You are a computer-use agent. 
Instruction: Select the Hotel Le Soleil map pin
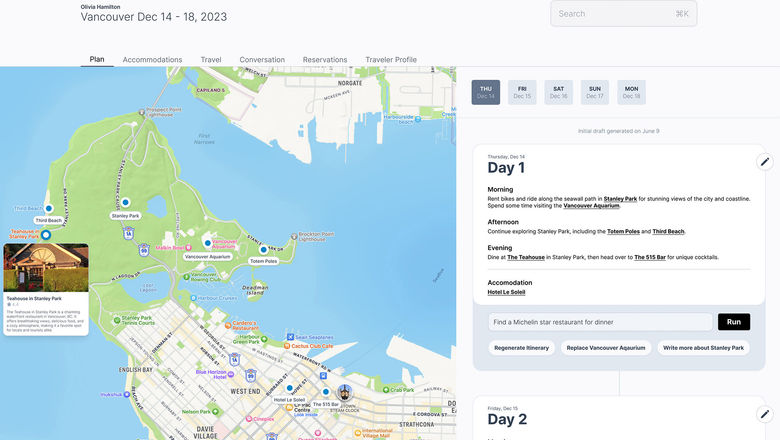[x=290, y=388]
